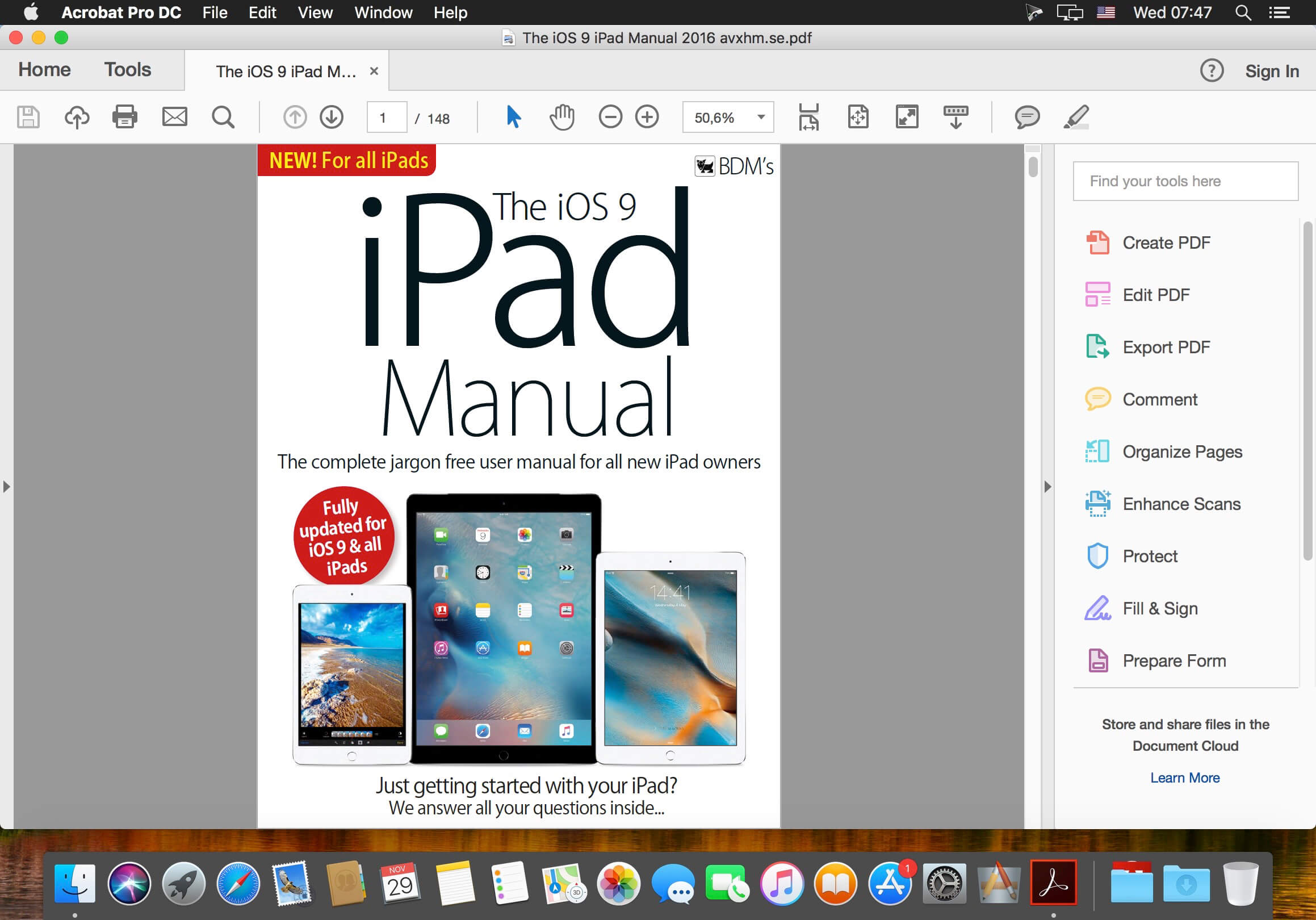Expand the left navigation panel arrow
Screen dimensions: 1316x920
[x=7, y=487]
